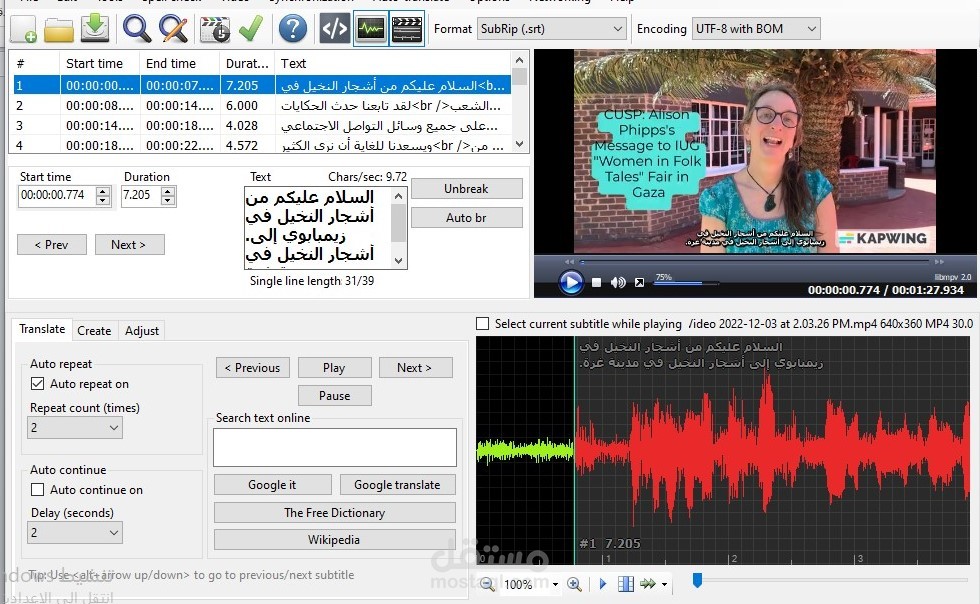Increase Start time with the up spinner

(103, 191)
